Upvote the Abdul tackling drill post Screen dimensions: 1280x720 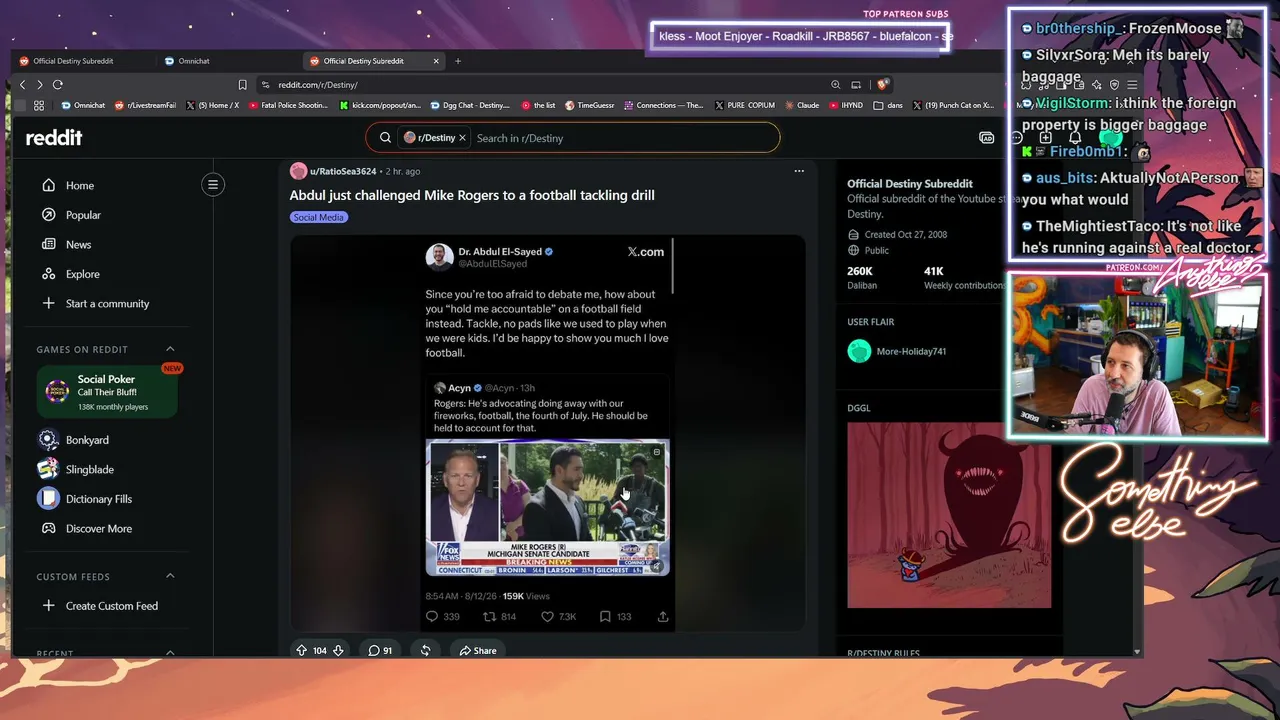pyautogui.click(x=302, y=650)
